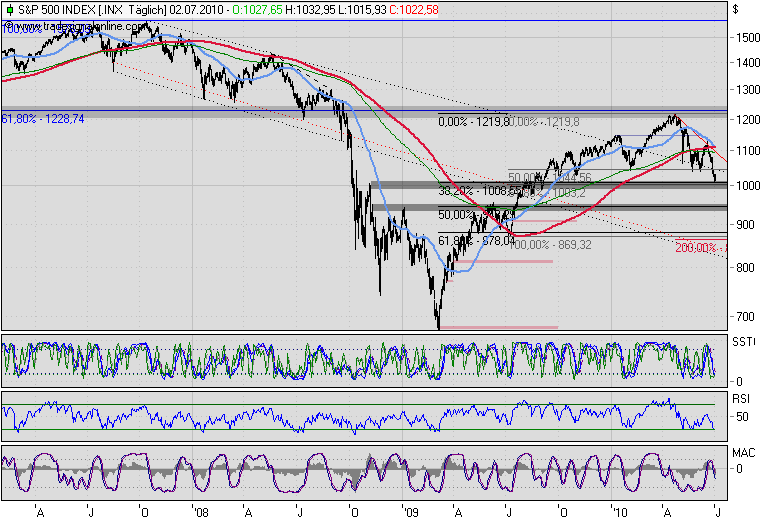Image resolution: width=769 pixels, height=520 pixels.
Task: Click the 1200 price axis label
Action: click(748, 120)
